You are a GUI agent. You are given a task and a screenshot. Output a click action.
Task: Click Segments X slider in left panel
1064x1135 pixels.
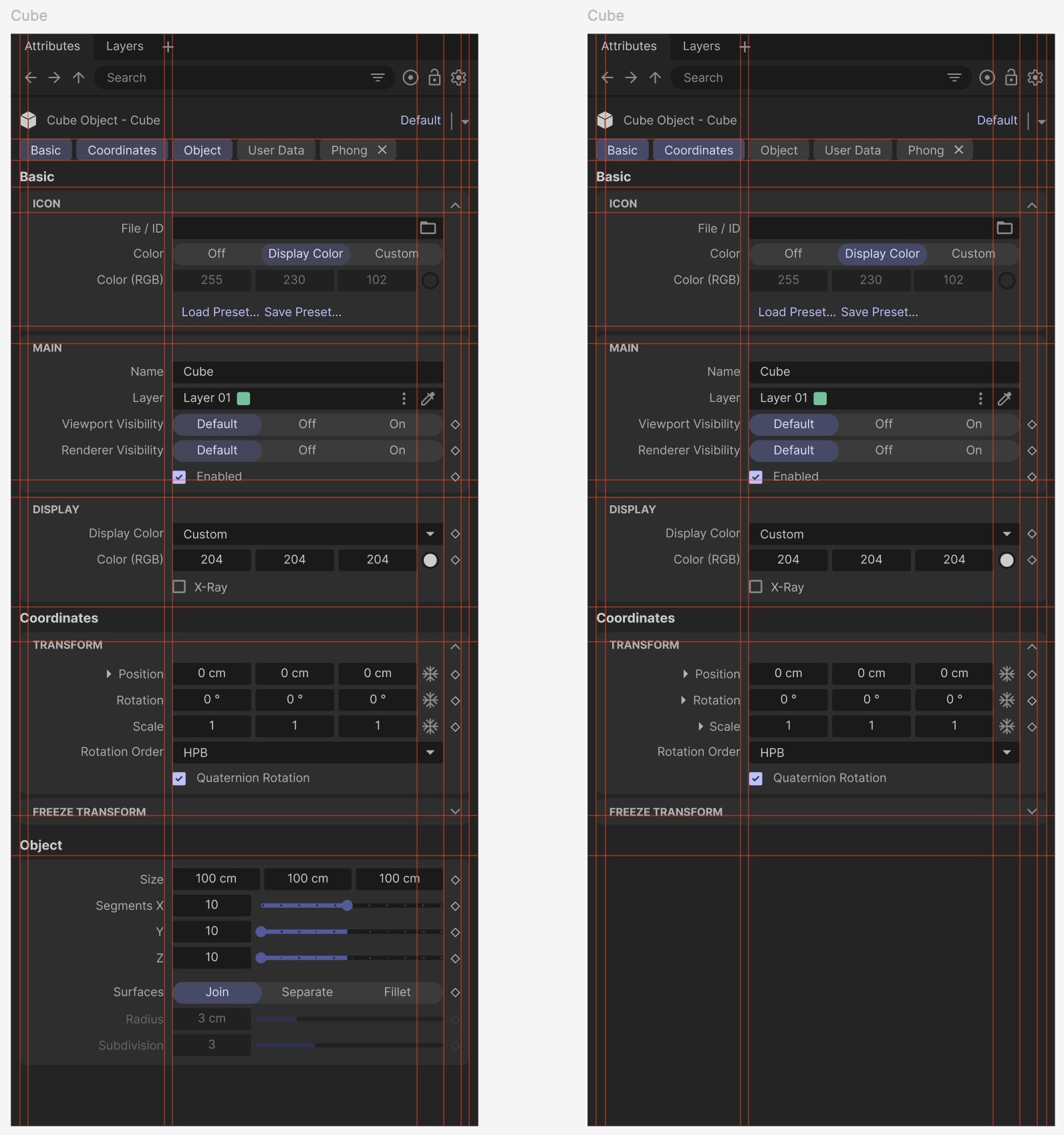(352, 906)
